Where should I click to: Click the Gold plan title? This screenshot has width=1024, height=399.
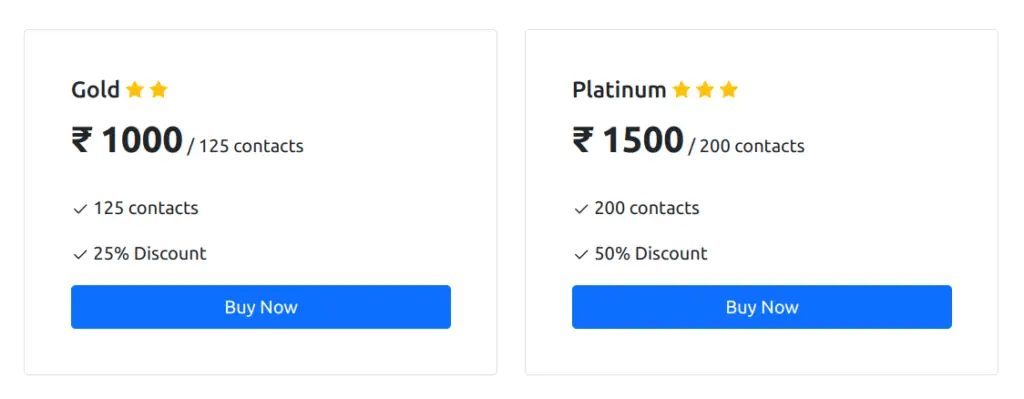tap(95, 89)
